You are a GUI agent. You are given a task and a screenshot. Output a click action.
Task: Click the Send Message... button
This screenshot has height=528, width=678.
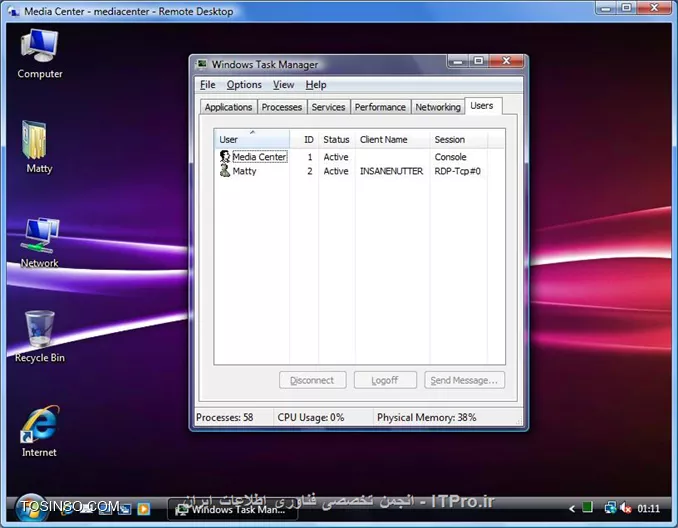(464, 380)
